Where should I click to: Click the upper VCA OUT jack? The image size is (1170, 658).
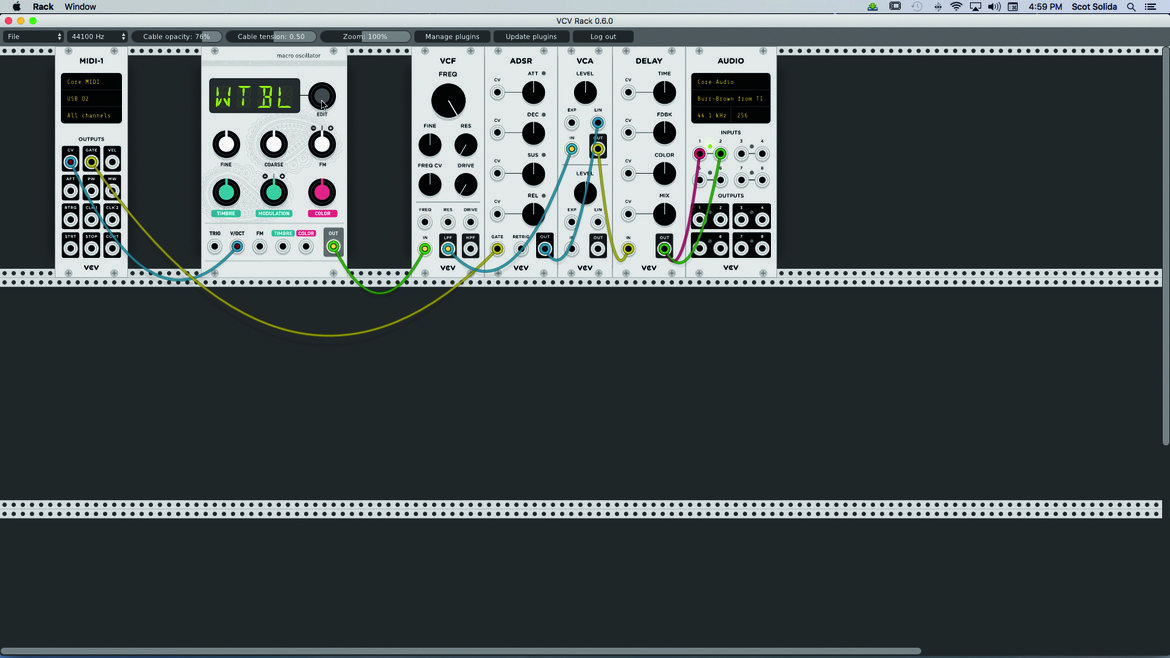(598, 149)
